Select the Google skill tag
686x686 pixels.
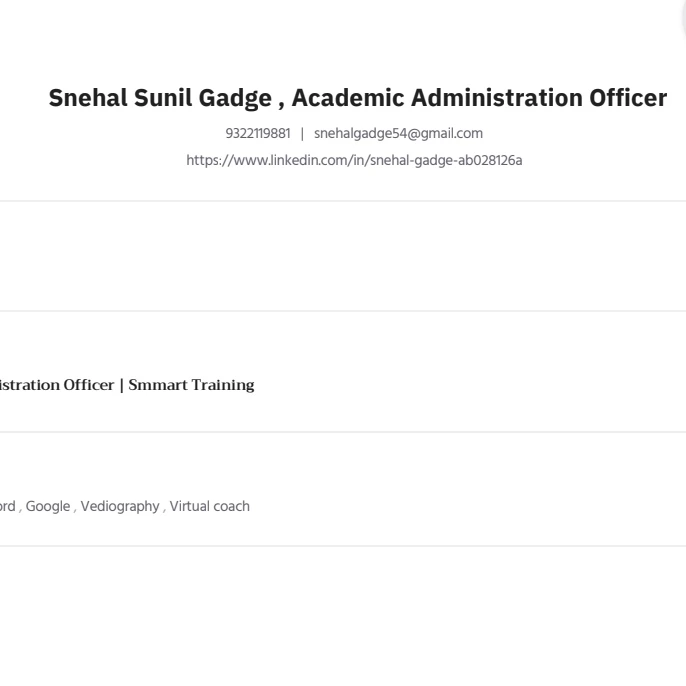click(47, 507)
